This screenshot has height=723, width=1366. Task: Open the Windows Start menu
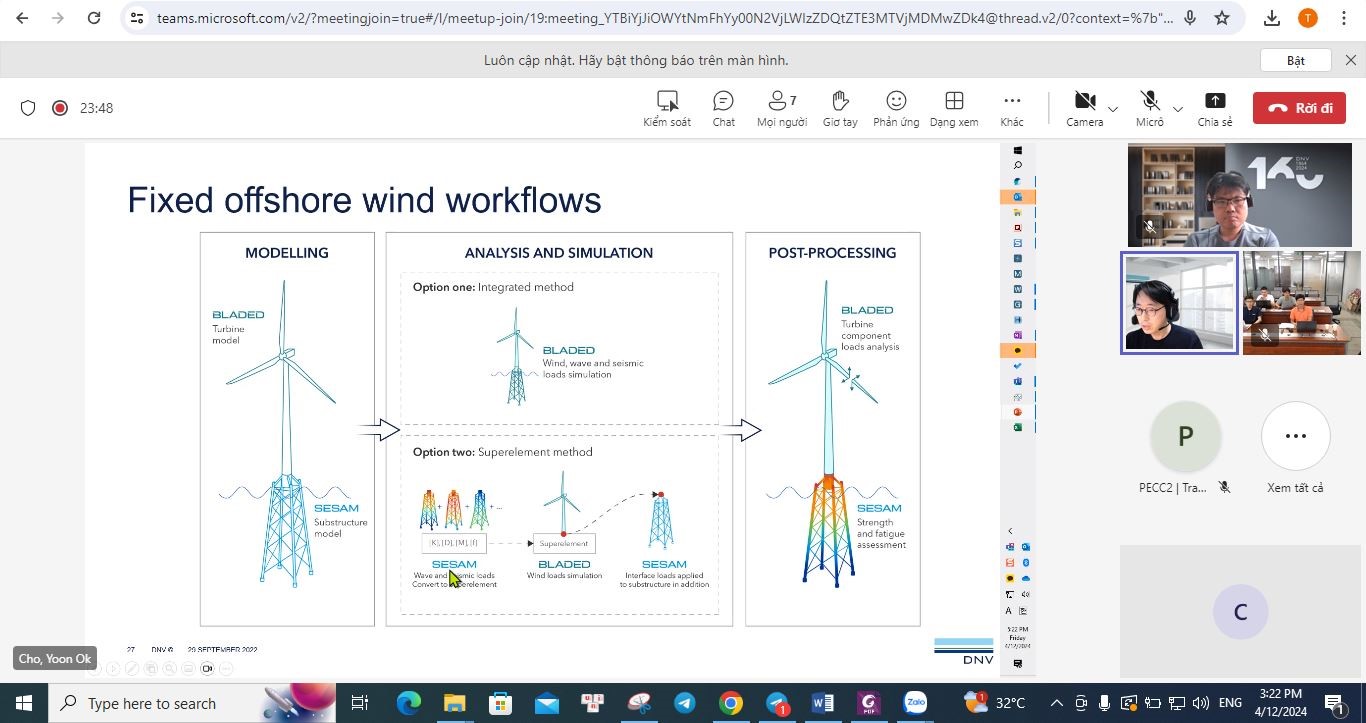24,703
